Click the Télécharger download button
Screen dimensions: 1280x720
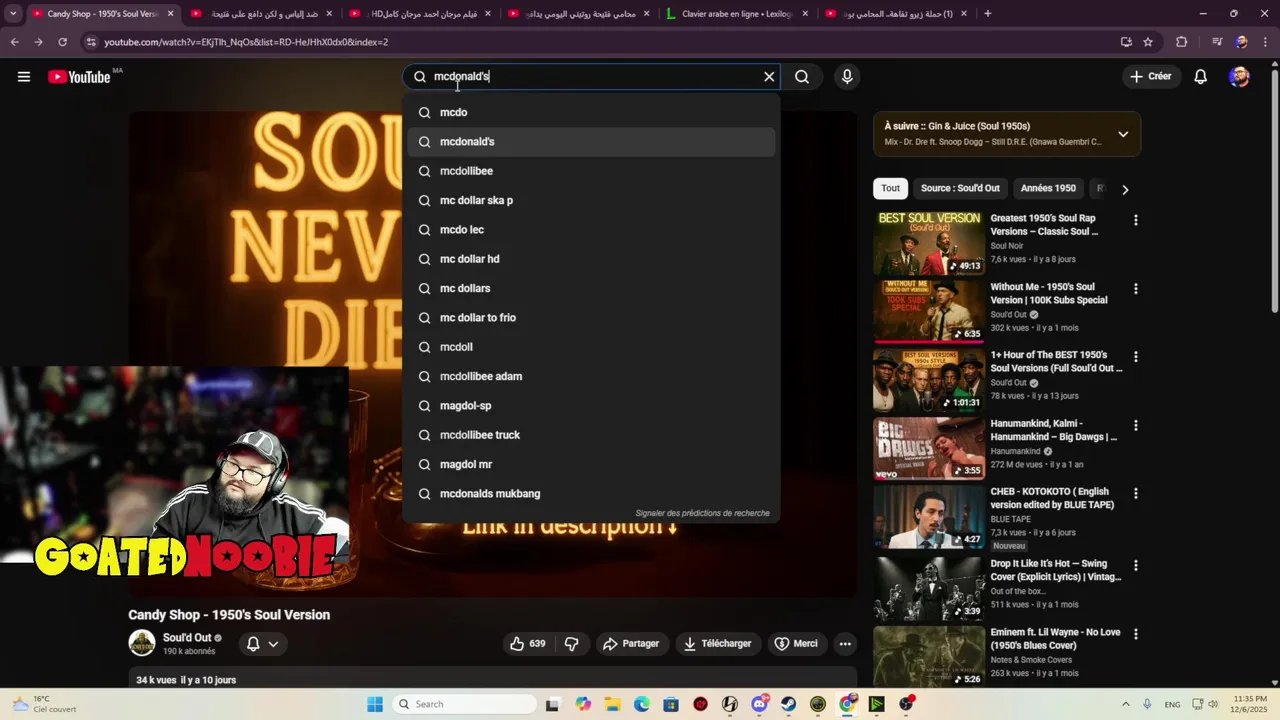(x=718, y=644)
